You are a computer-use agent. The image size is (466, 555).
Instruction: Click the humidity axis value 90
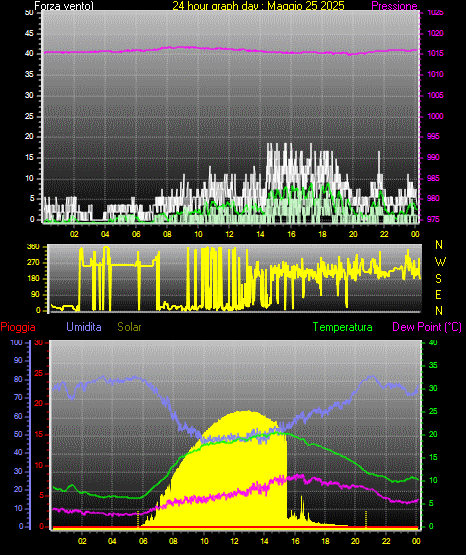18,360
